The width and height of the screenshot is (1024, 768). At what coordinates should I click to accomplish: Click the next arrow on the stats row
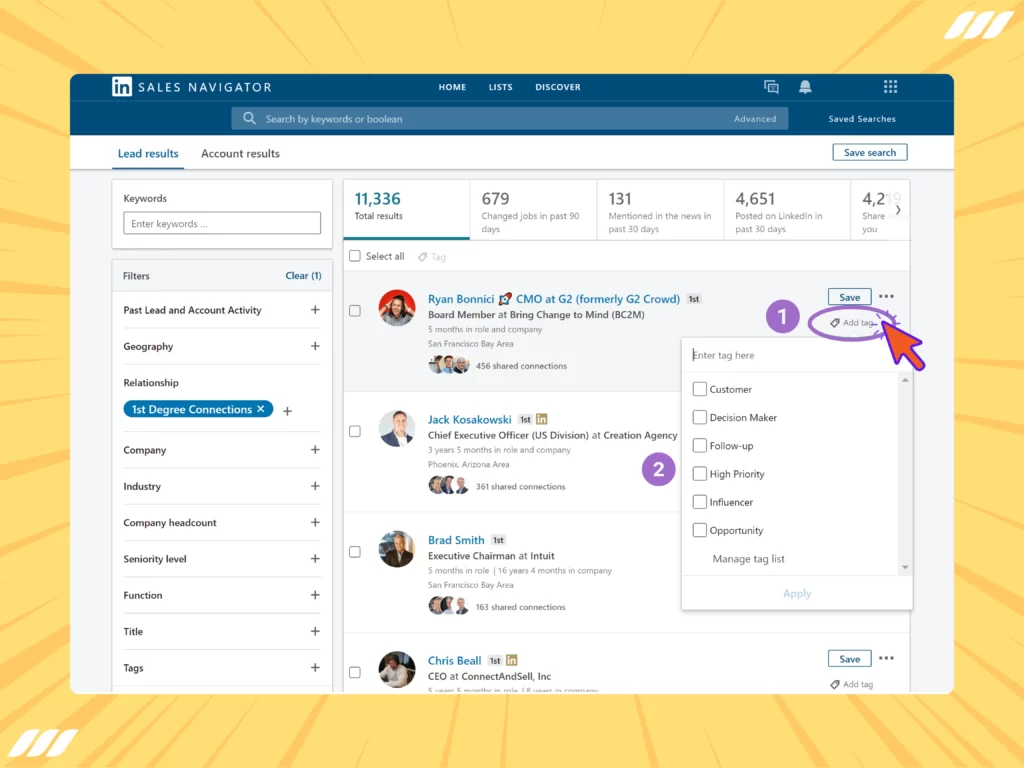pyautogui.click(x=899, y=210)
